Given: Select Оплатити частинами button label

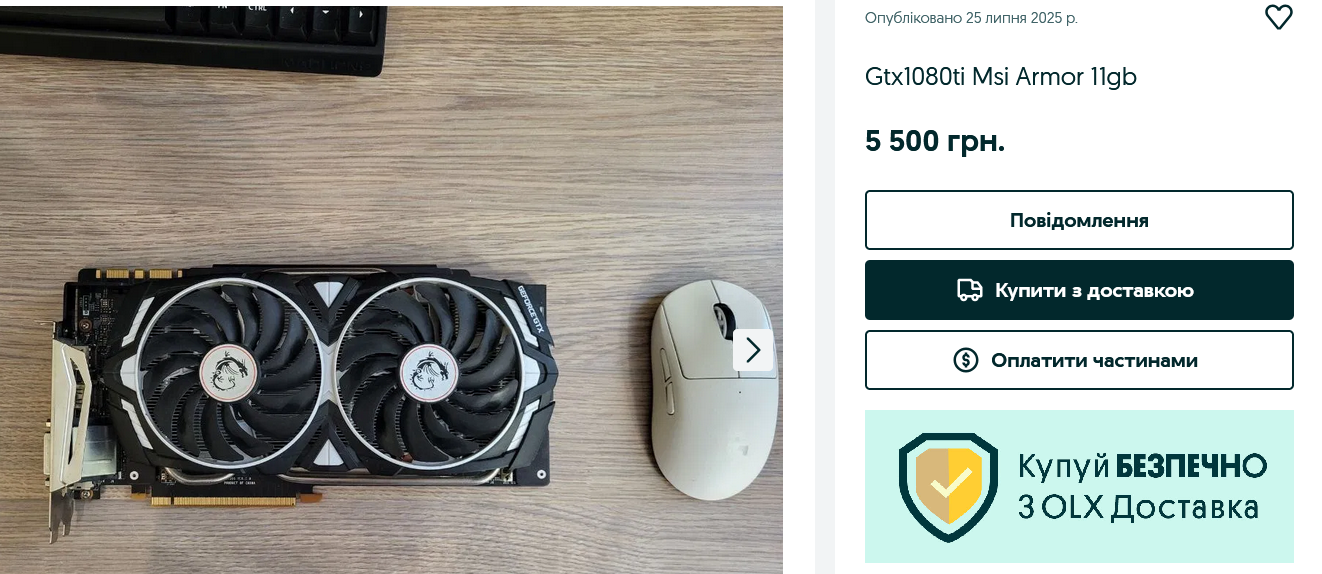Looking at the screenshot, I should tap(1094, 360).
